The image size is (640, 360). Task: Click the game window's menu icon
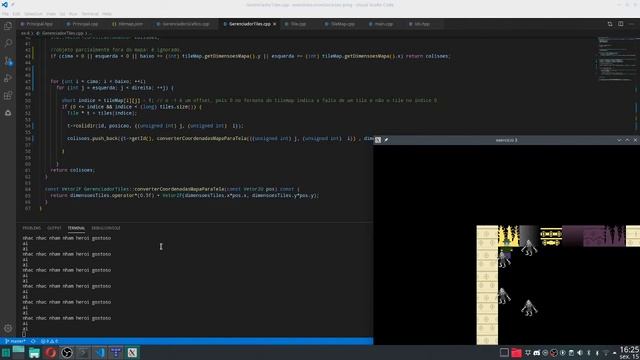point(378,140)
